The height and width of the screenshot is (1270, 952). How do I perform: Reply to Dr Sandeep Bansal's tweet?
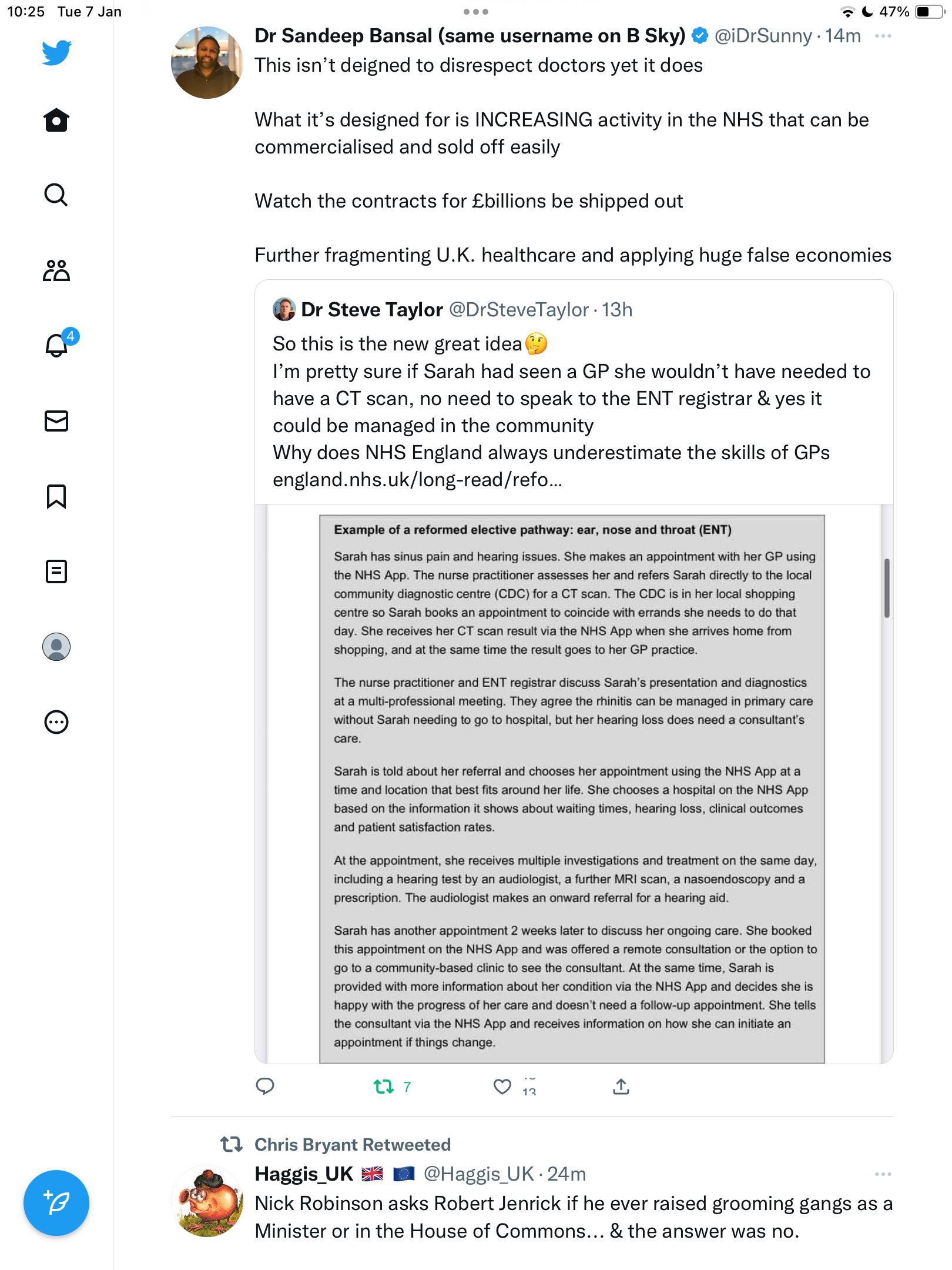point(265,1087)
